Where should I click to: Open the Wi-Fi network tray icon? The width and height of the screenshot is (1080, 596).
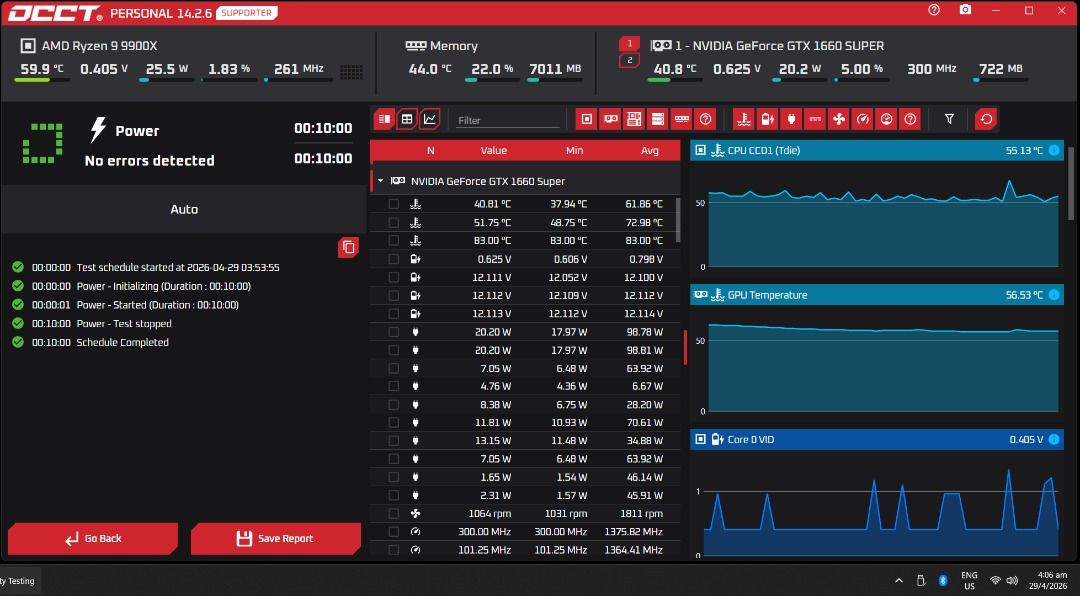point(995,580)
